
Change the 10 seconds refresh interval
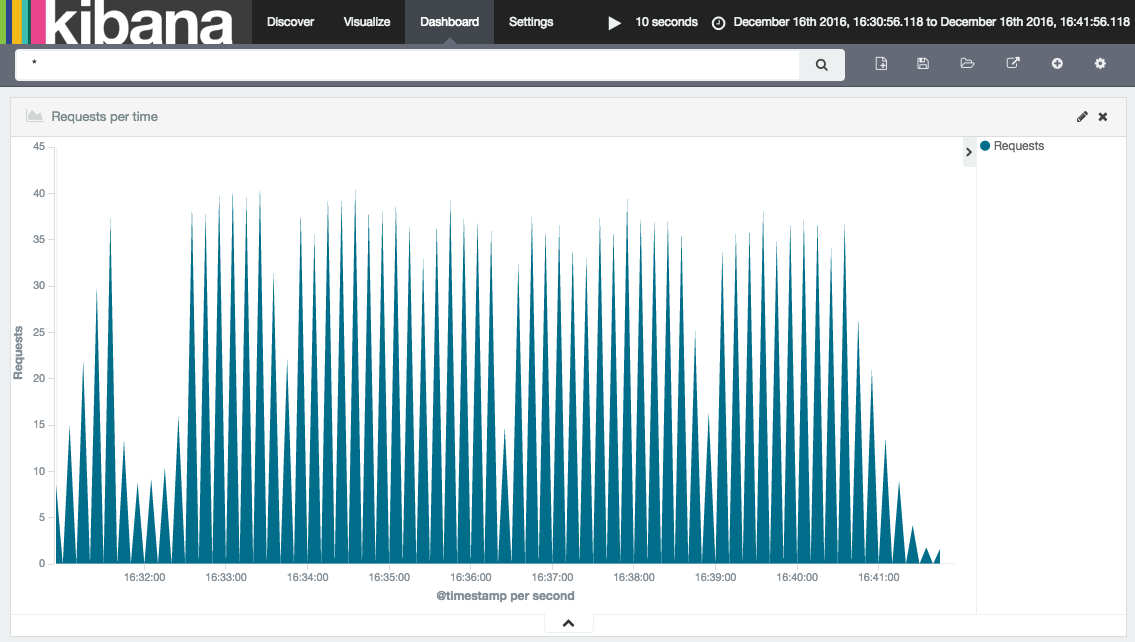click(666, 21)
